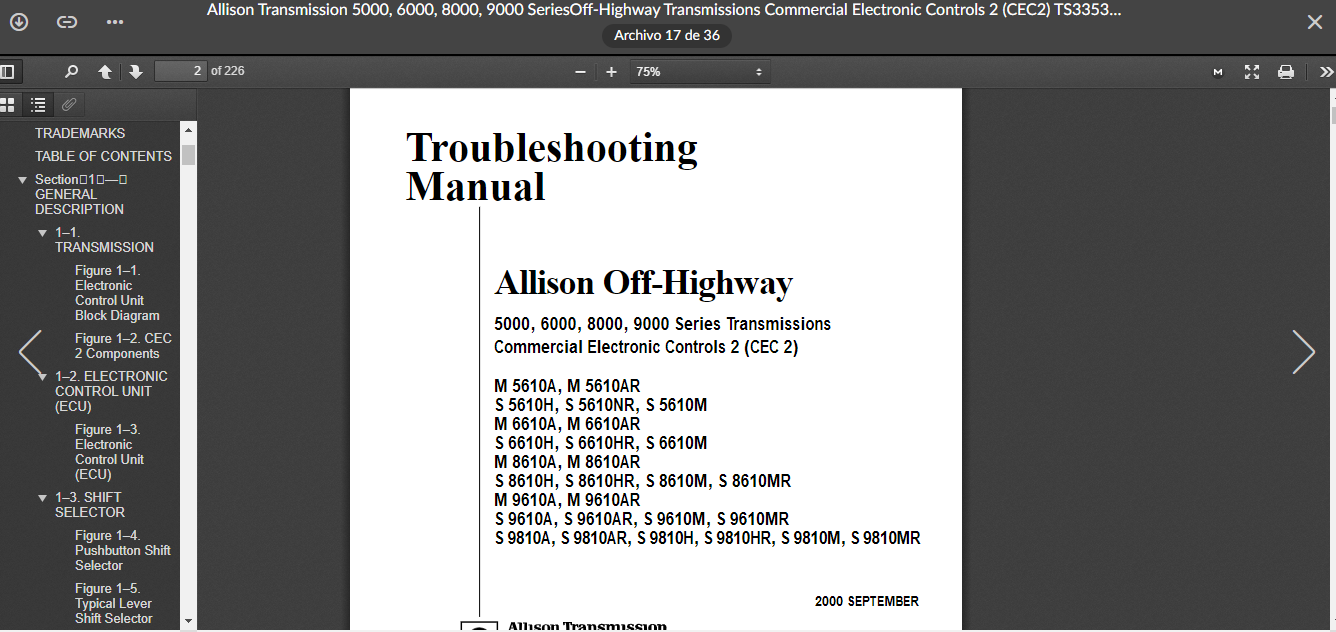Open 1–3. SHIFT SELECTOR outline entry
The height and width of the screenshot is (632, 1336).
point(90,505)
